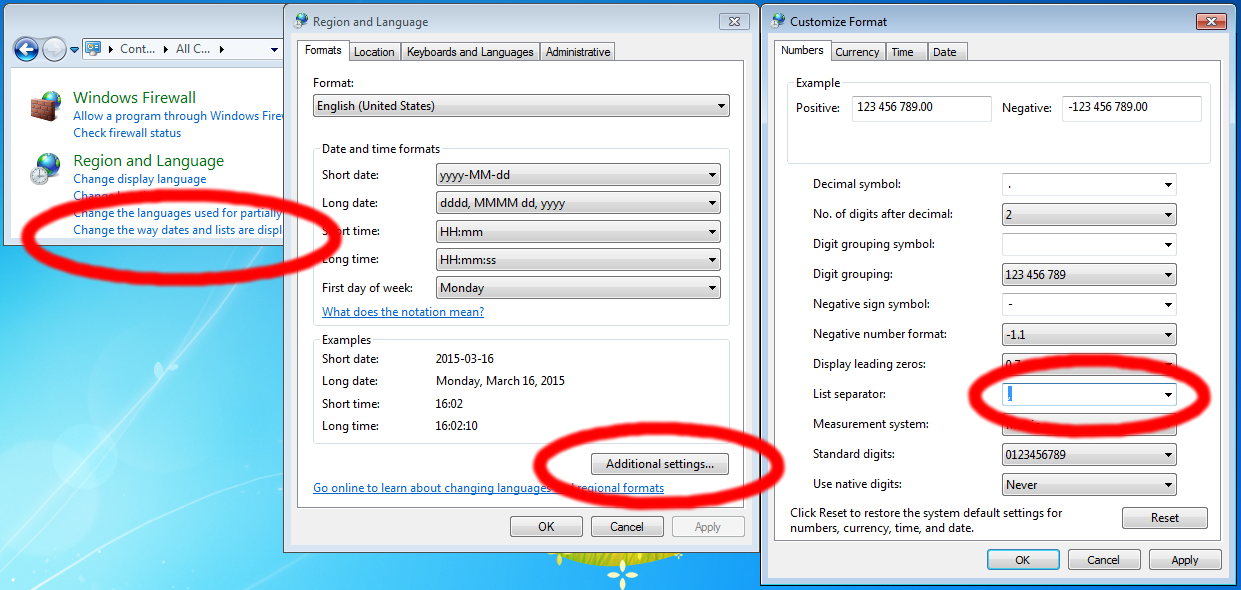Switch to the Location tab
This screenshot has height=590, width=1241.
pyautogui.click(x=374, y=52)
